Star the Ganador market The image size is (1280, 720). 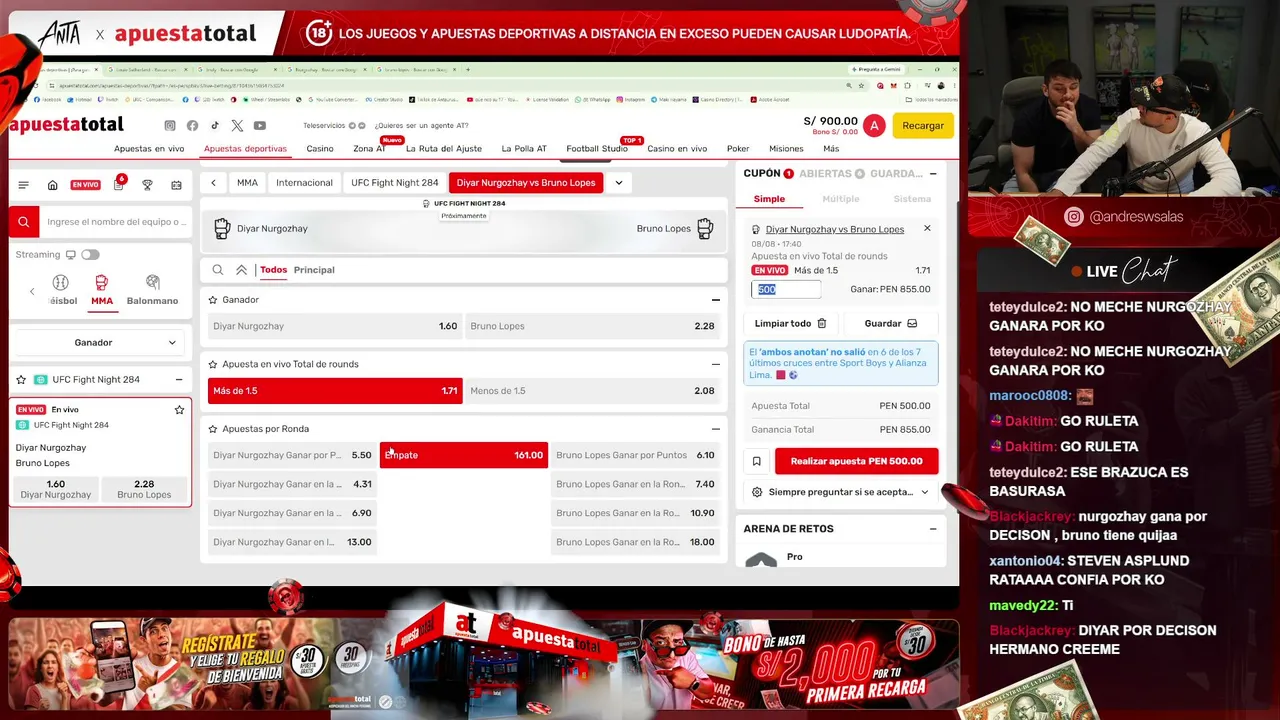pos(213,300)
